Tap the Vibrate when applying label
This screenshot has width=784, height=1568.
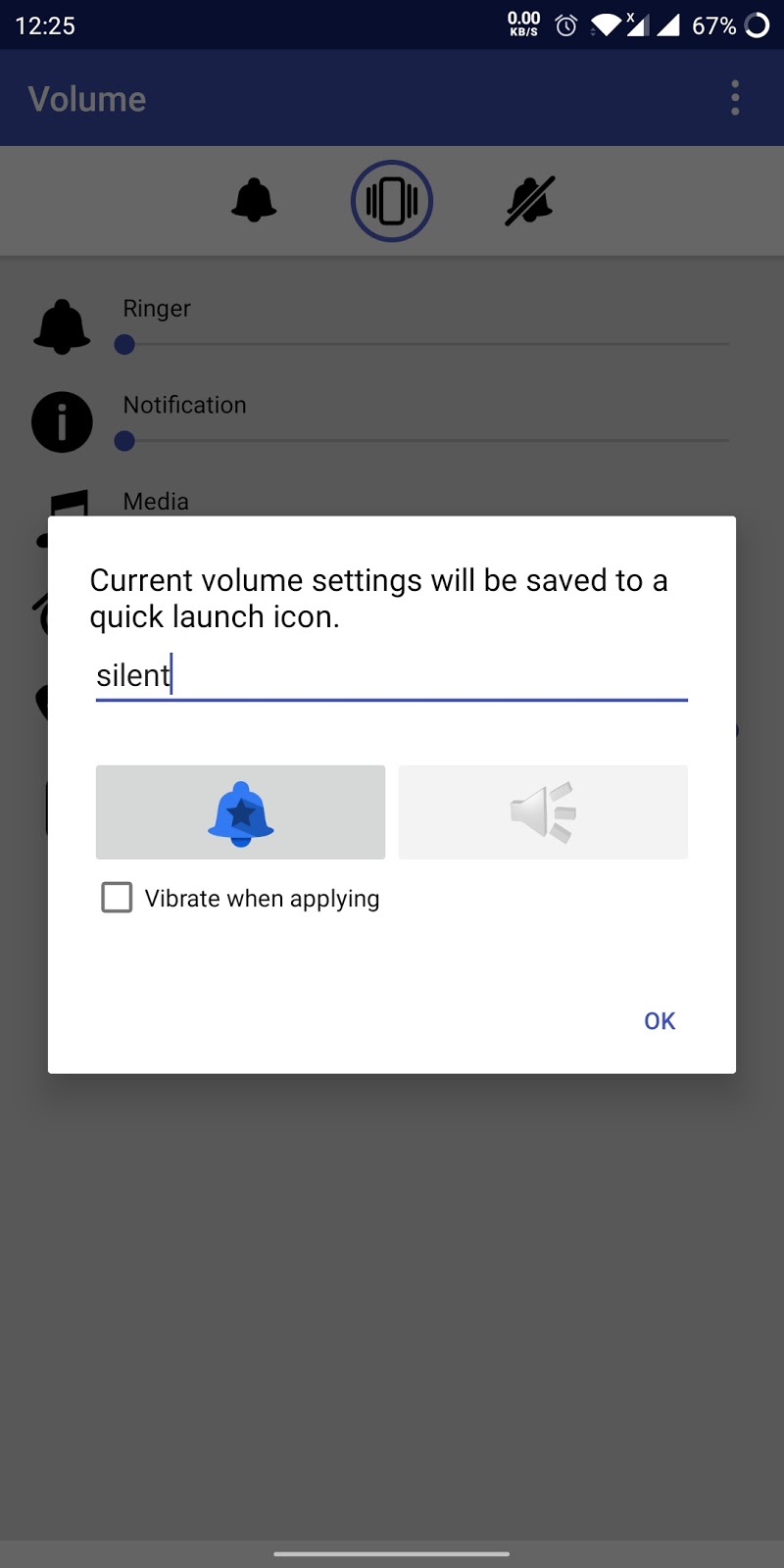[262, 899]
